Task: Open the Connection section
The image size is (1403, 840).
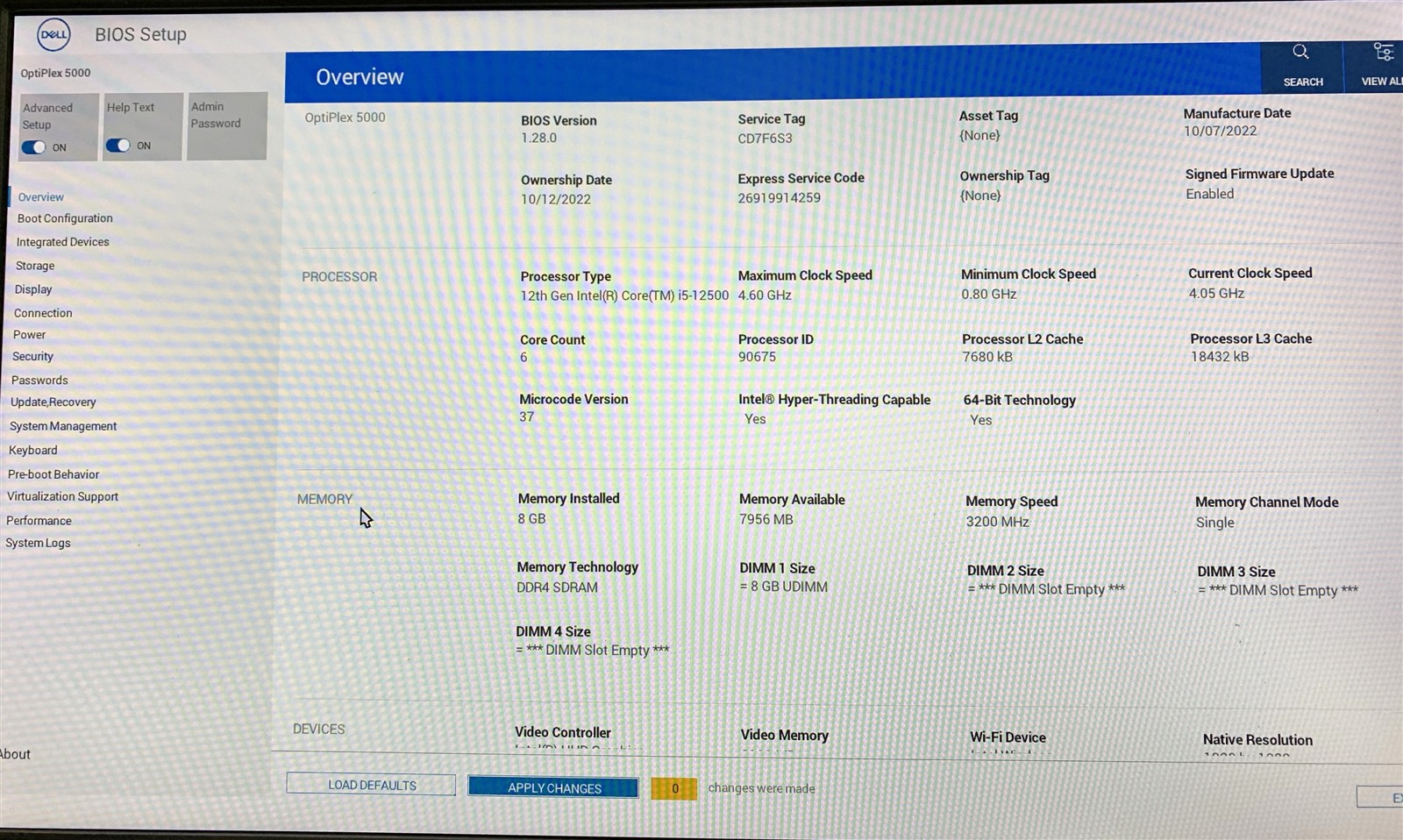Action: (43, 313)
